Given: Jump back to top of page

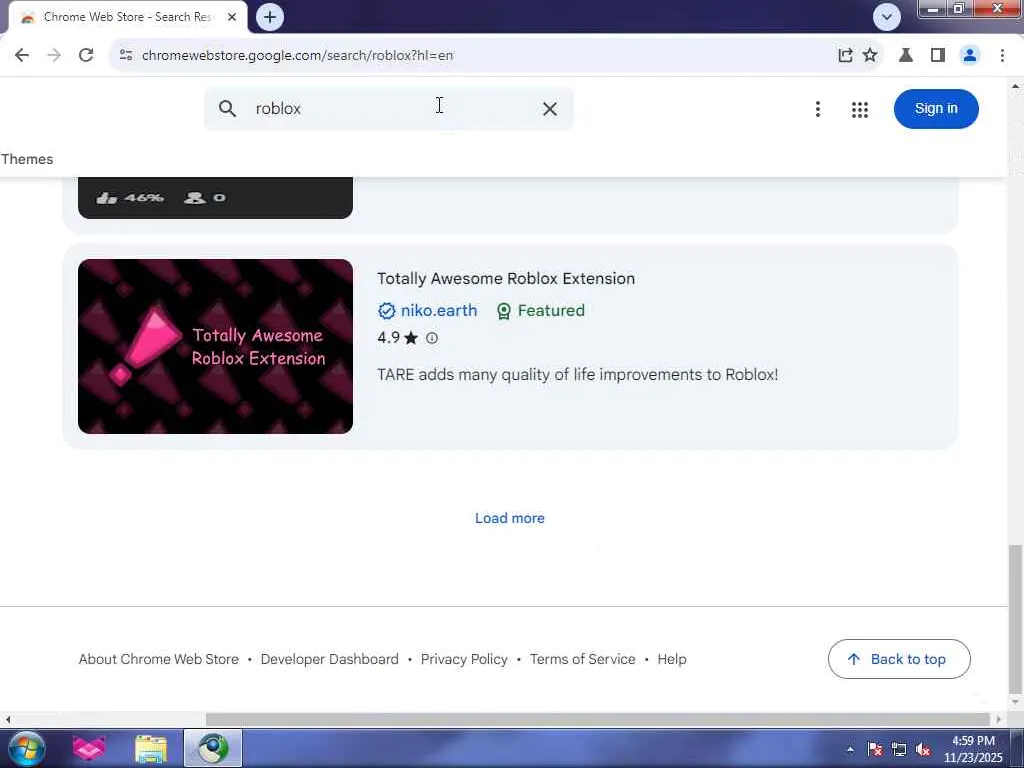Looking at the screenshot, I should pyautogui.click(x=899, y=659).
